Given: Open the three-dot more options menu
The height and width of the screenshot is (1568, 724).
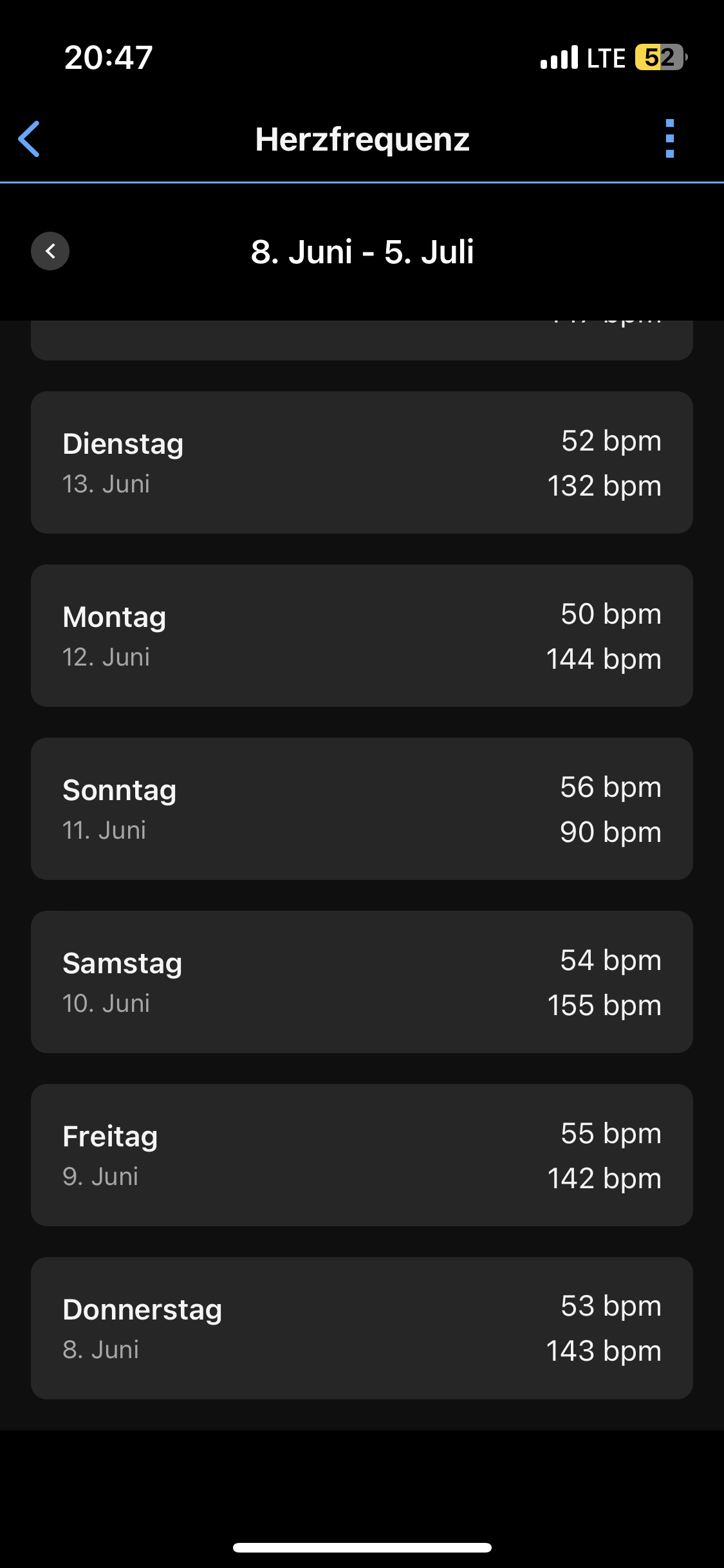Looking at the screenshot, I should pos(669,138).
